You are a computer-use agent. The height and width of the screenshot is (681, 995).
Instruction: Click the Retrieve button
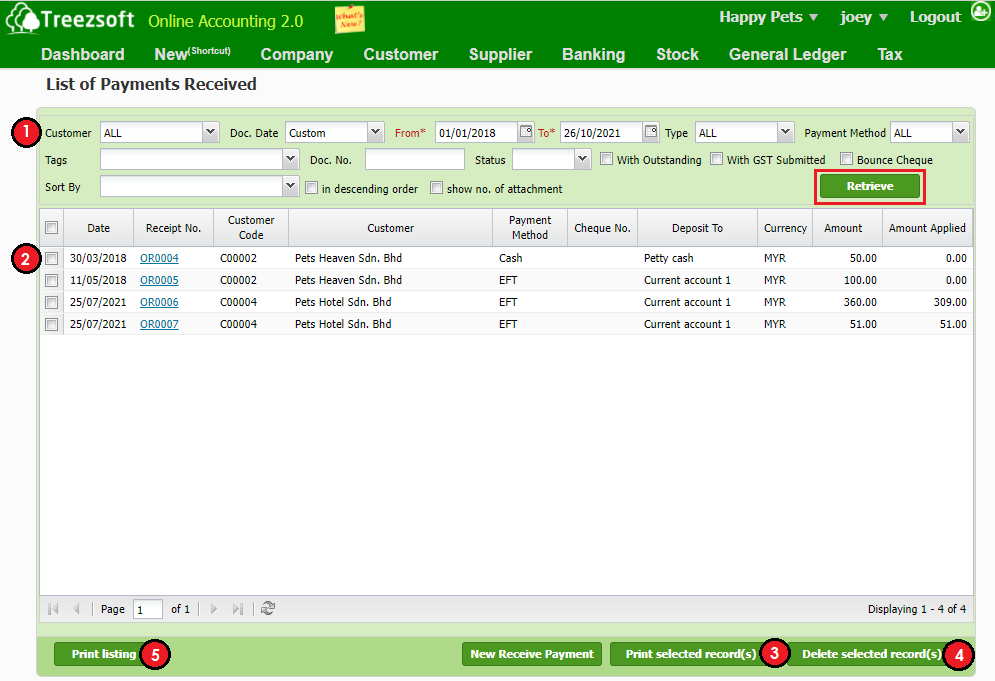[869, 187]
